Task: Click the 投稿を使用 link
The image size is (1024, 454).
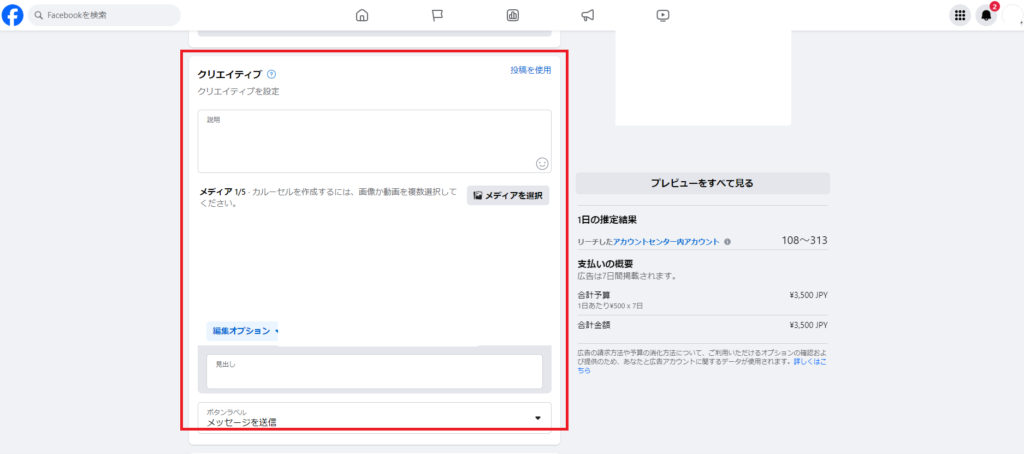Action: (530, 70)
